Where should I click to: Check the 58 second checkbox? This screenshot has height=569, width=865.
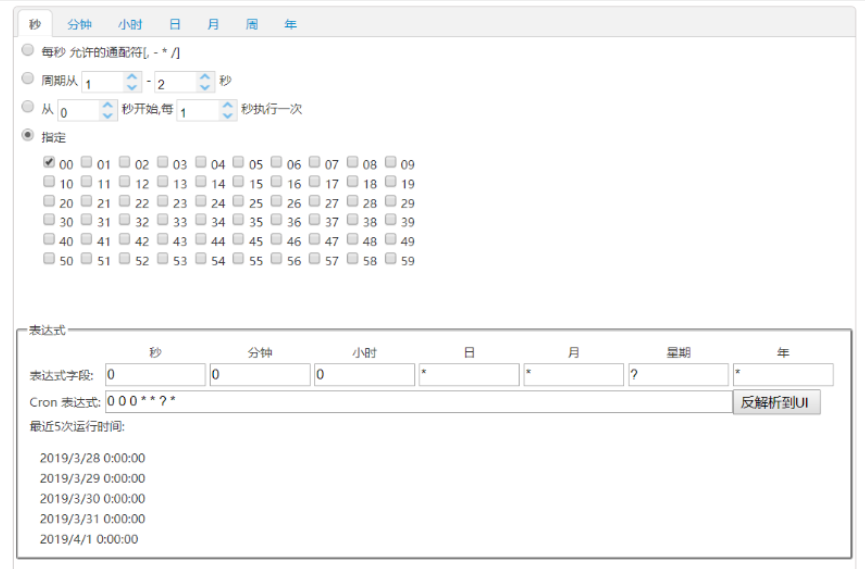click(353, 258)
